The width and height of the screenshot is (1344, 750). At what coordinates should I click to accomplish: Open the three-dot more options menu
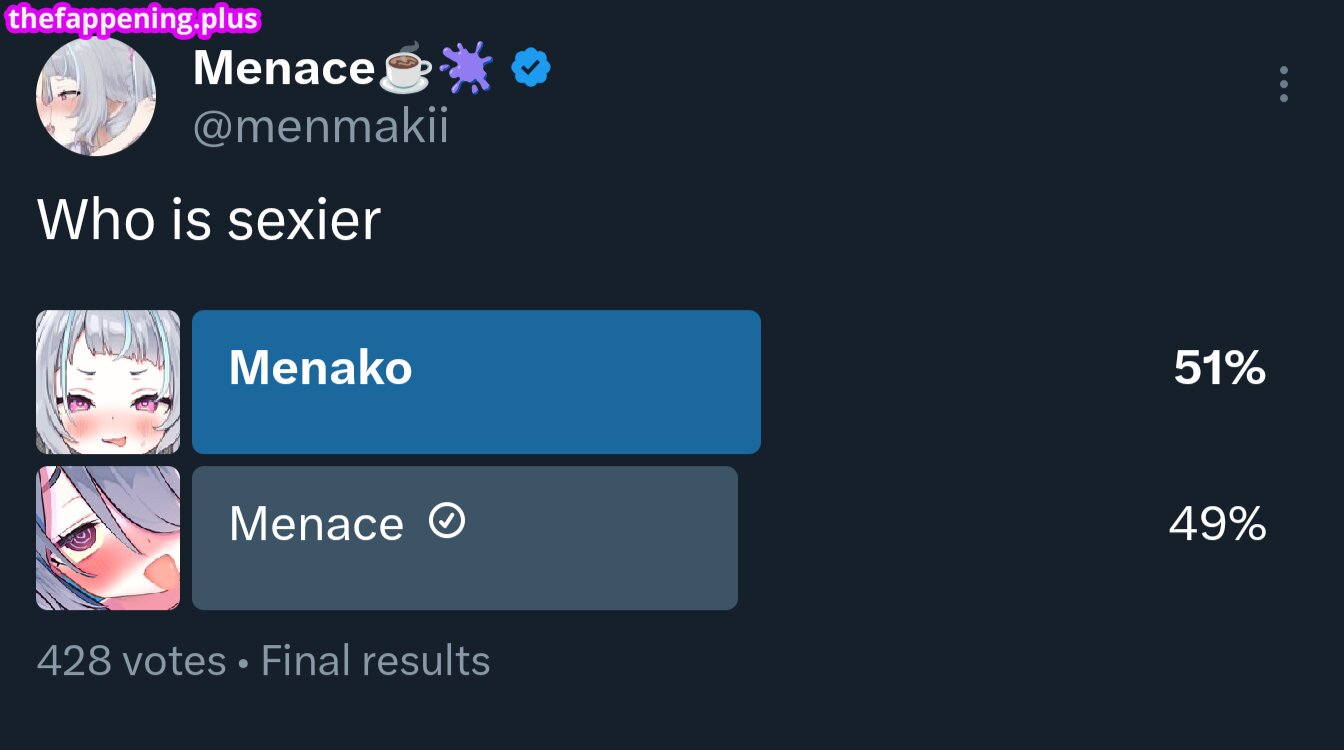[1283, 85]
